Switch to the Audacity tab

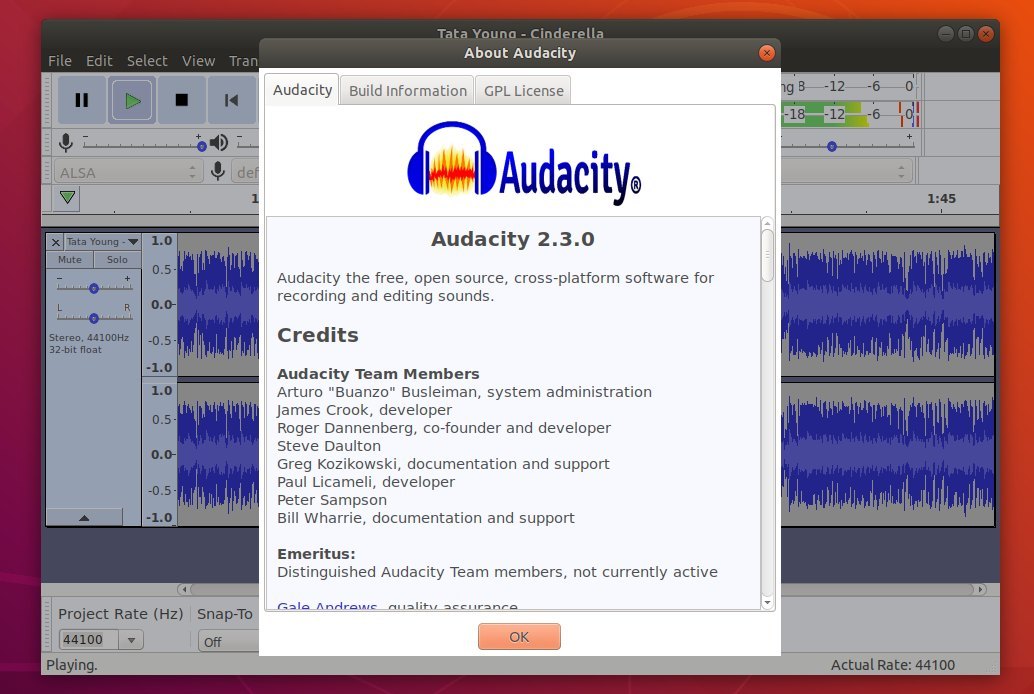[302, 90]
